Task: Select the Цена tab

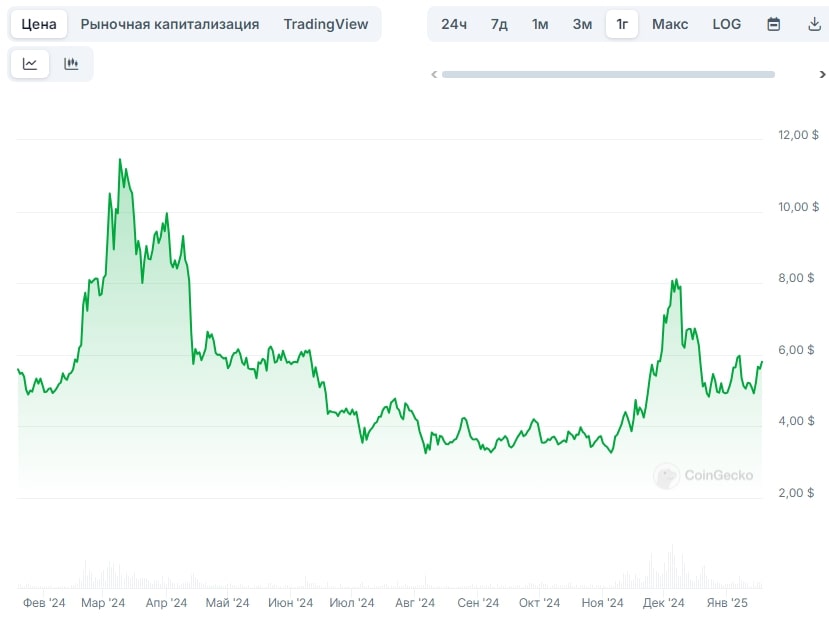Action: point(39,24)
